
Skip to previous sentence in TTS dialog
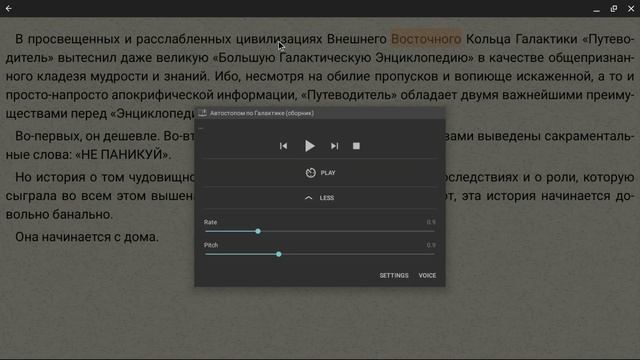click(283, 146)
